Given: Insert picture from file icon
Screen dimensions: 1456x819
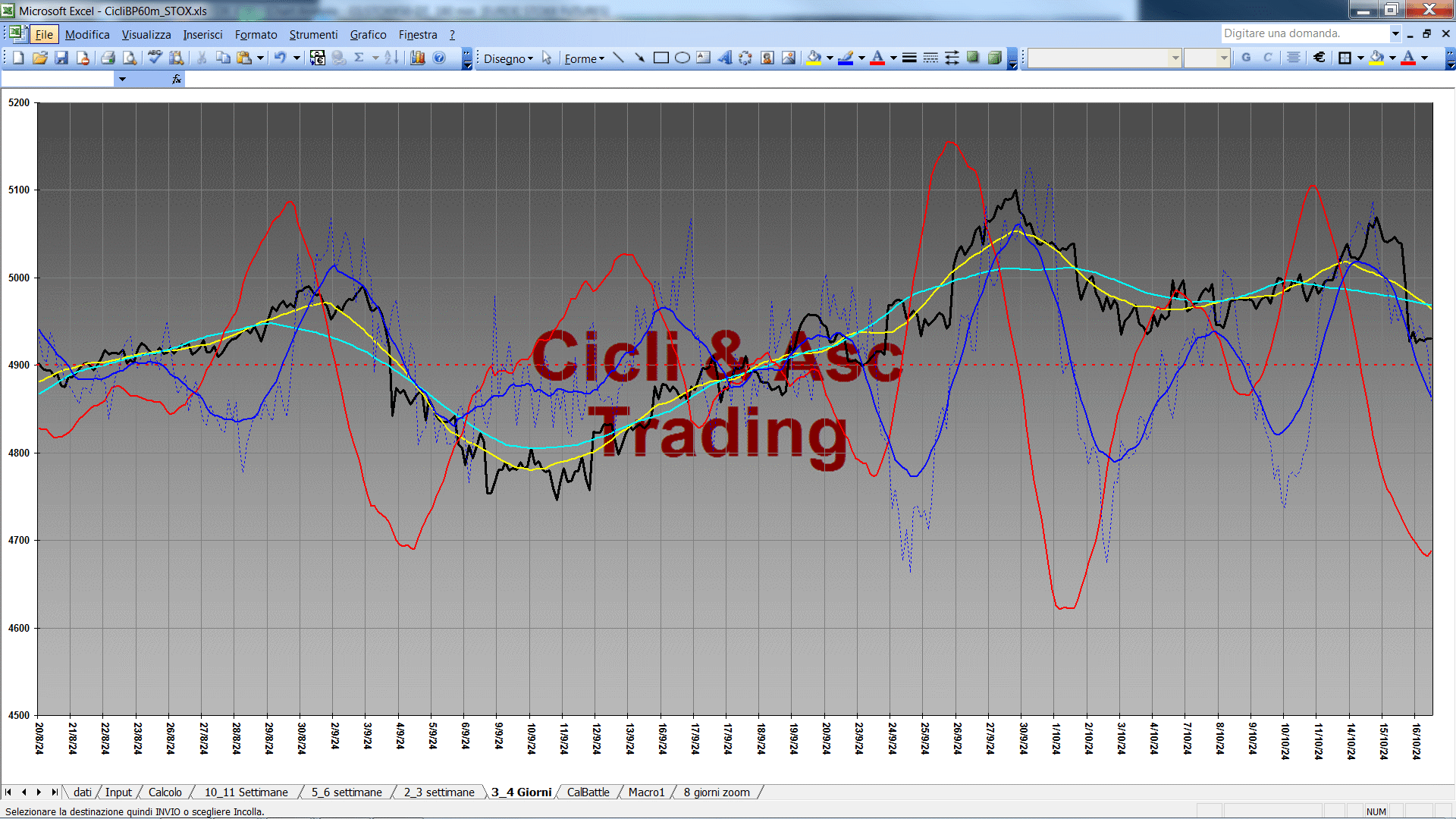Looking at the screenshot, I should coord(789,58).
